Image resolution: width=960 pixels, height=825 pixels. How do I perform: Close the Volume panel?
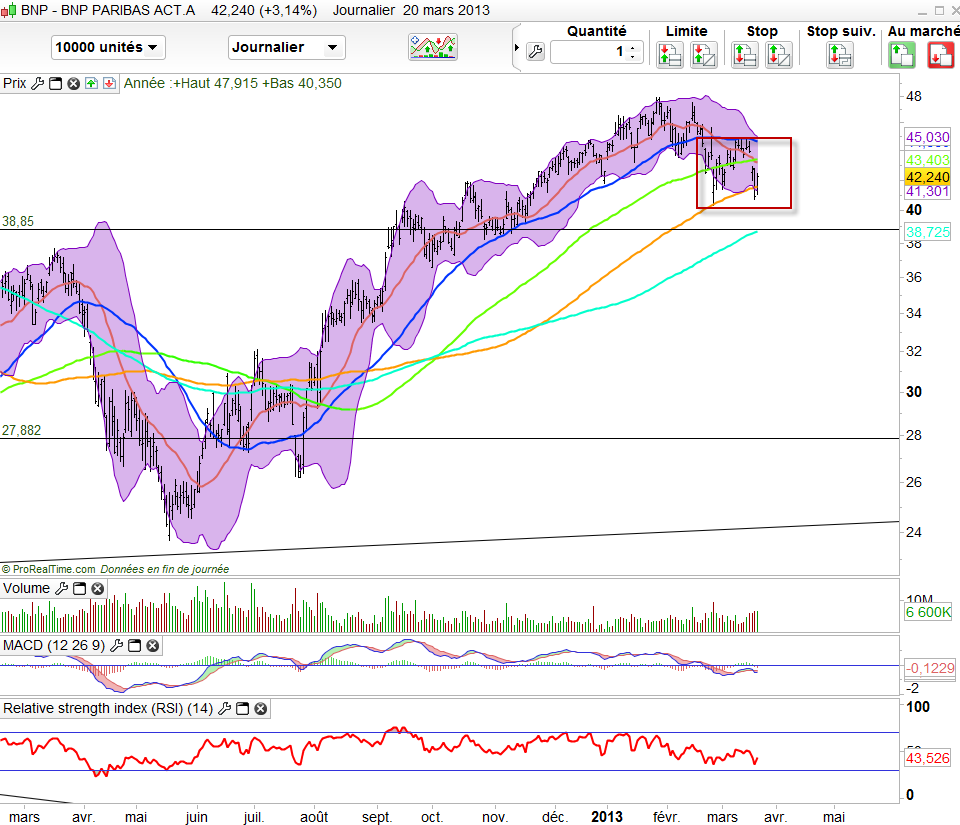point(97,589)
